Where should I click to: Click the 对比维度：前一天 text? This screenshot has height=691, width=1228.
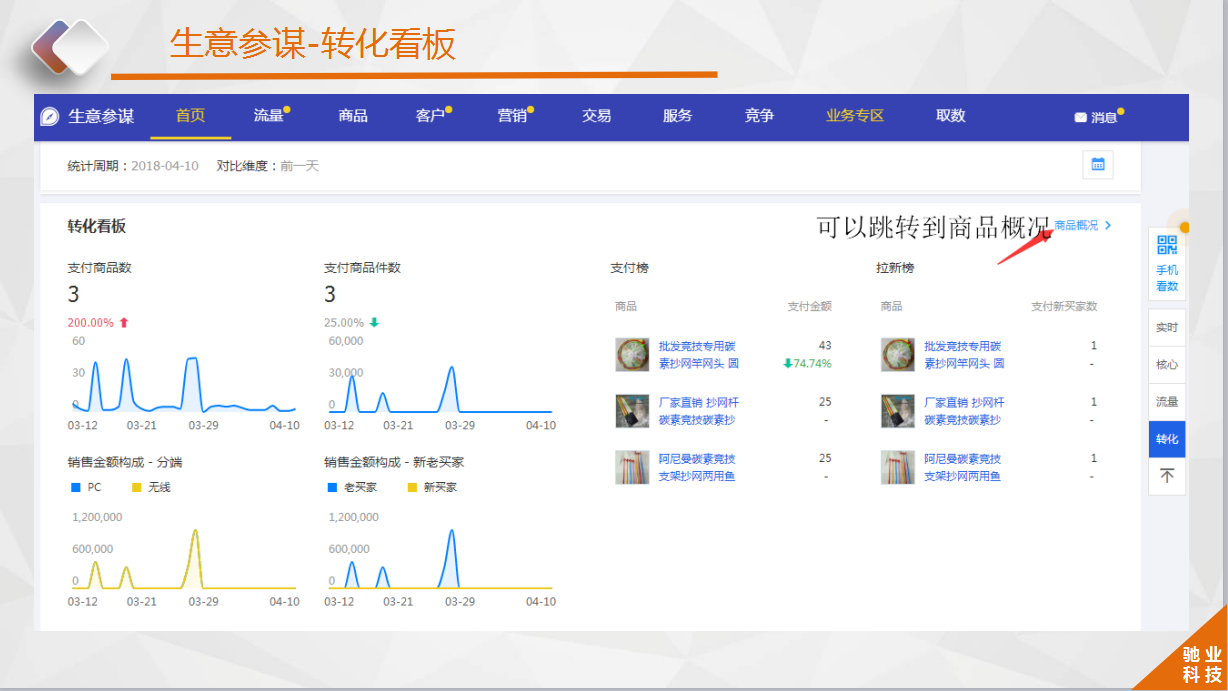[267, 166]
